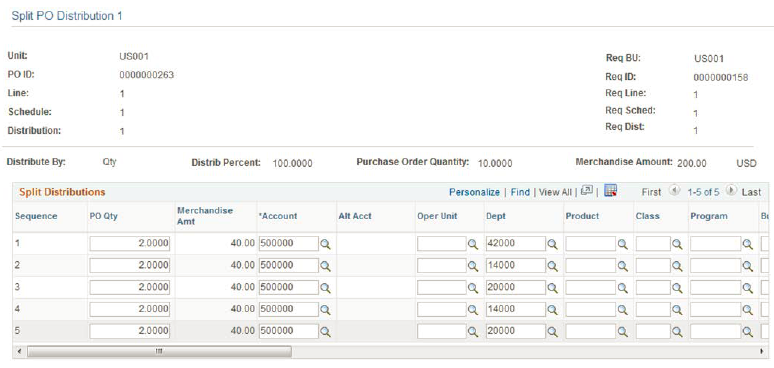774x368 pixels.
Task: Open Program lookup in row 4
Action: (x=748, y=309)
